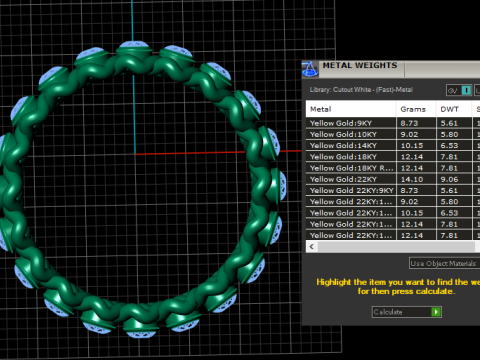Viewport: 480px width, 360px height.
Task: Sort by the Metal column header
Action: (x=351, y=109)
